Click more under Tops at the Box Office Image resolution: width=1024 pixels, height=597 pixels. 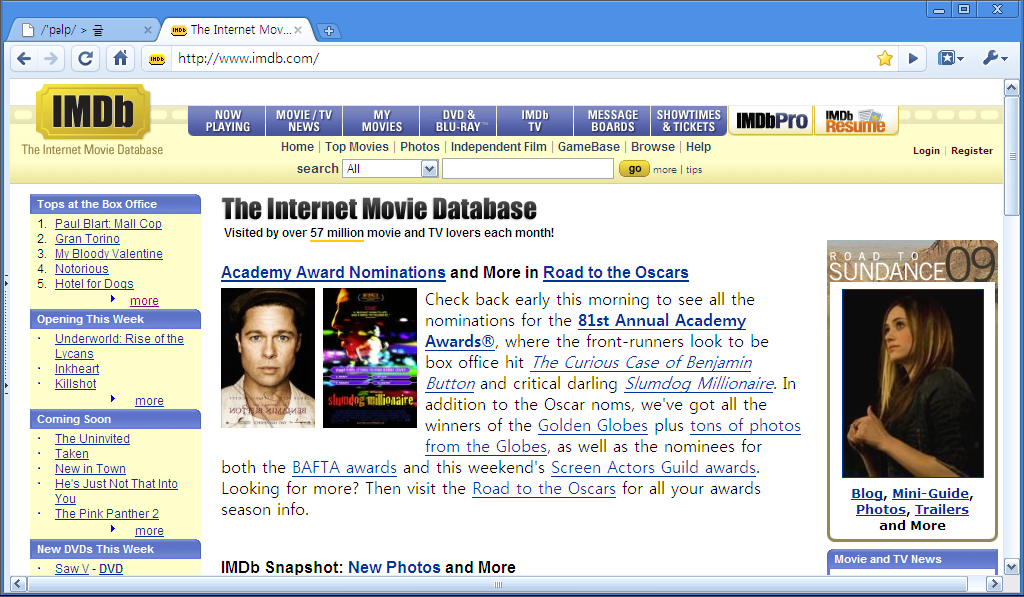(144, 301)
